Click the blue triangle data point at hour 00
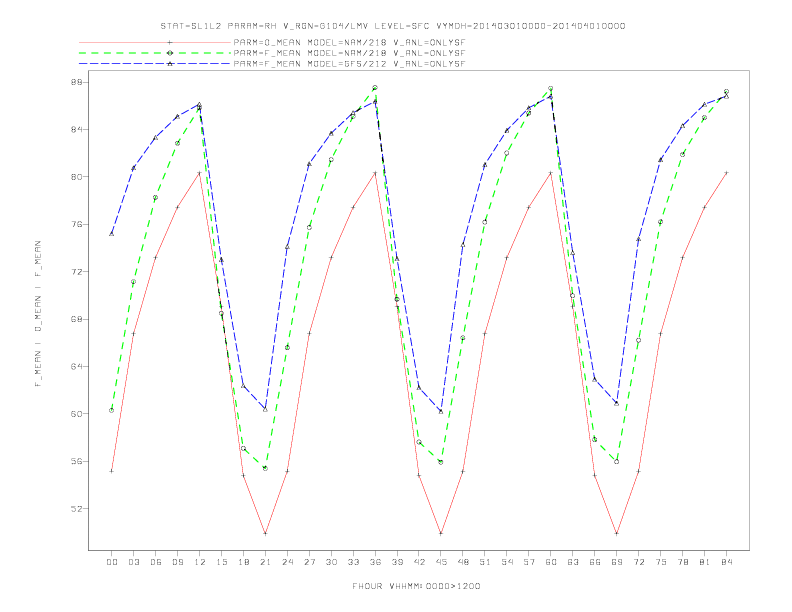This screenshot has width=792, height=612. point(112,234)
